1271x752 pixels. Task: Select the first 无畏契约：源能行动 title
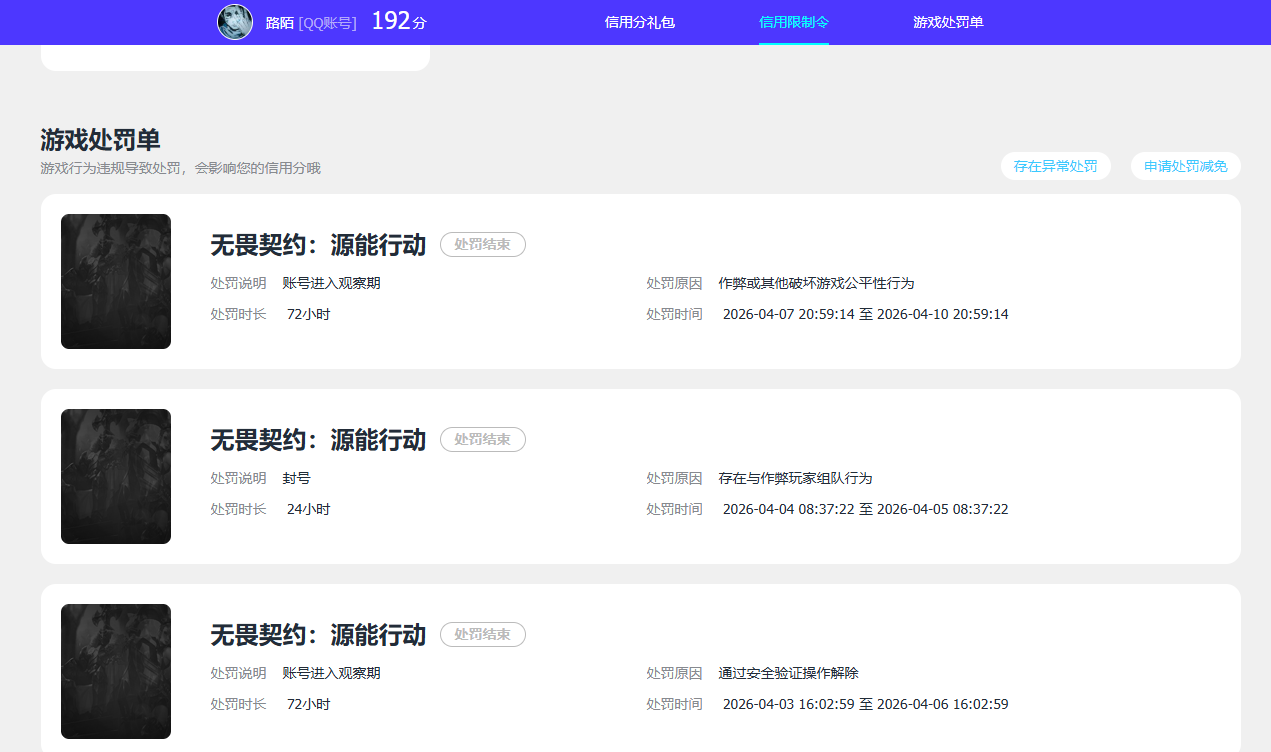tap(318, 245)
